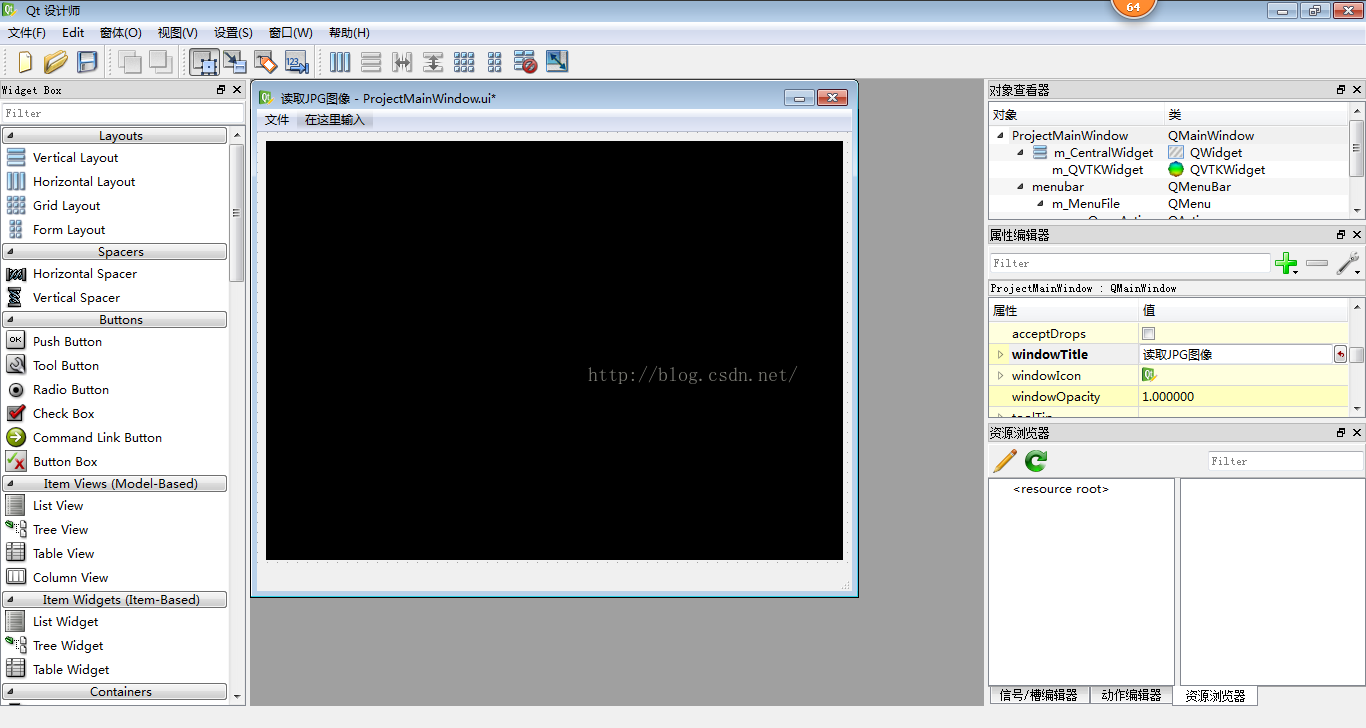Click the property editor Filter field

(1130, 263)
